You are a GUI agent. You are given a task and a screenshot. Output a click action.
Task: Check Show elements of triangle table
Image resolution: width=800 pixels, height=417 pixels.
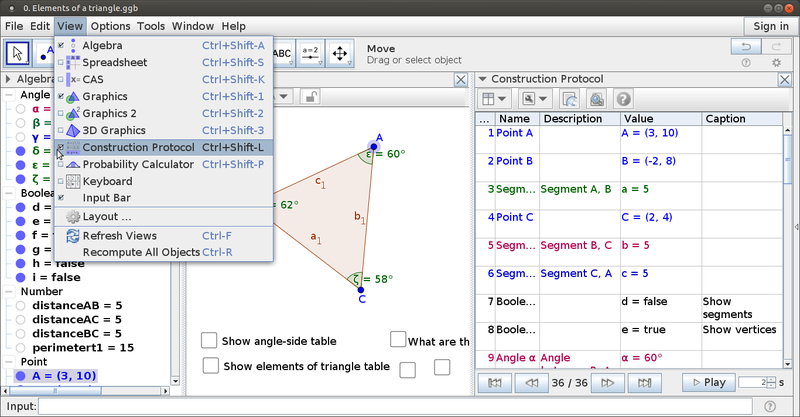[x=211, y=365]
